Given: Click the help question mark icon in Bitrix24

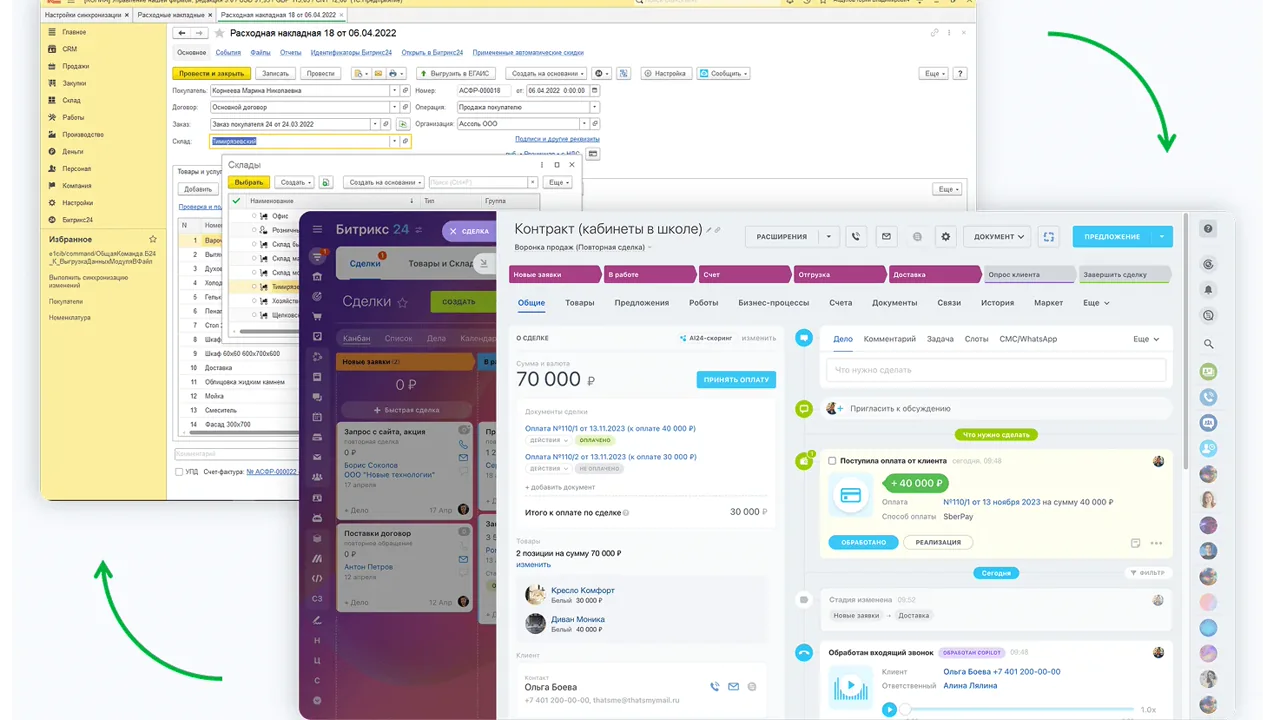Looking at the screenshot, I should pos(1209,229).
